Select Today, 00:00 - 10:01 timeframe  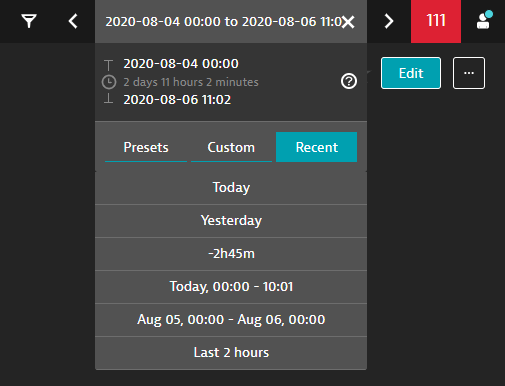pyautogui.click(x=231, y=287)
